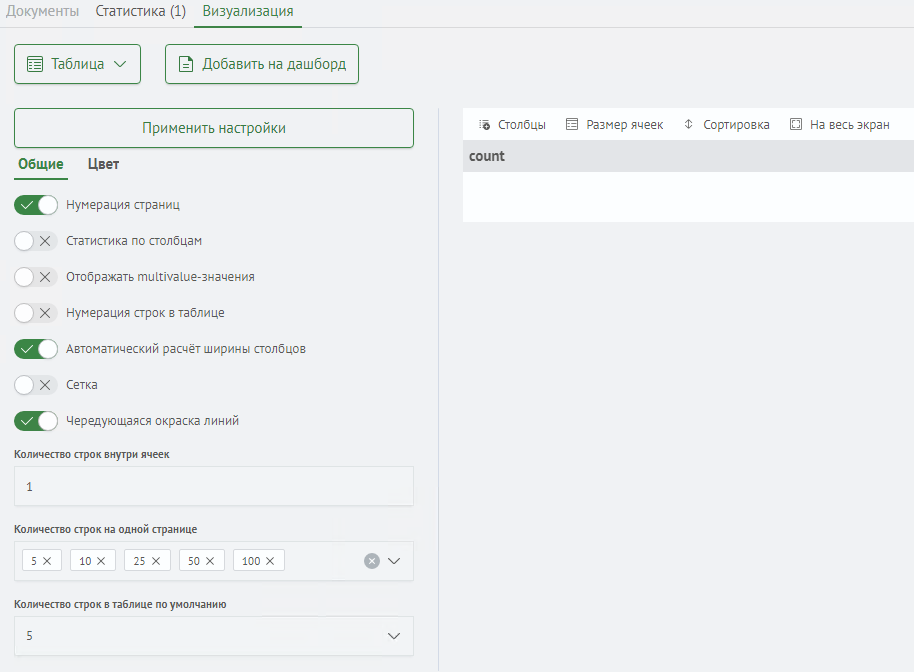Apply settings with Применить настройки
Screen dimensions: 914x672
pyautogui.click(x=214, y=128)
